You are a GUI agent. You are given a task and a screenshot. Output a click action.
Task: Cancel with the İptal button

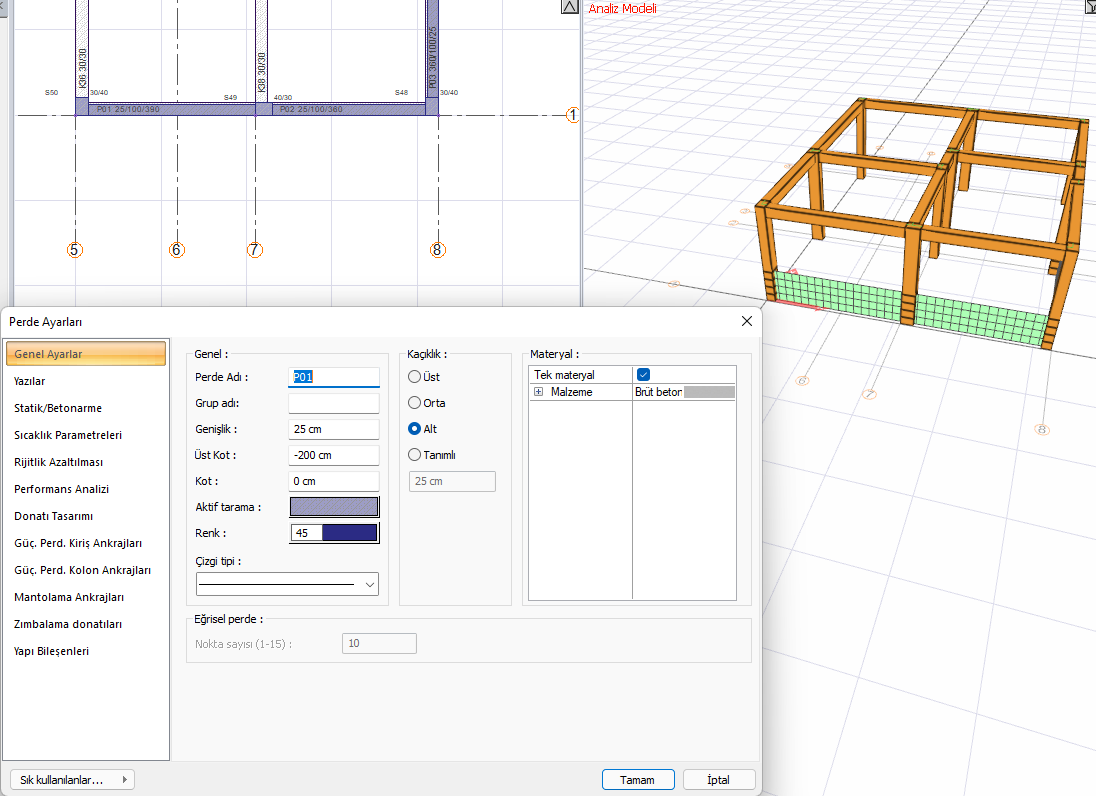point(719,780)
